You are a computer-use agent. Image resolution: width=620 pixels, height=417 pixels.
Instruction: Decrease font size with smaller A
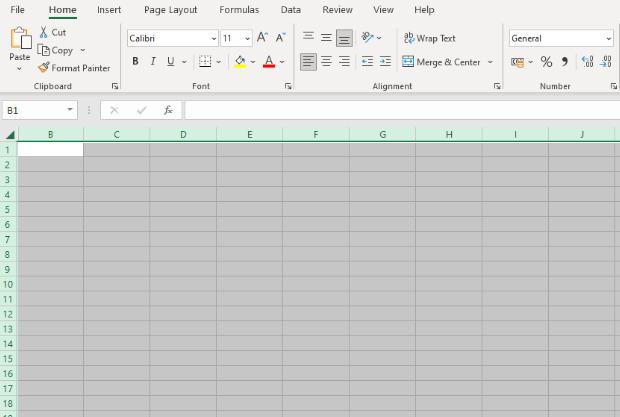point(280,38)
